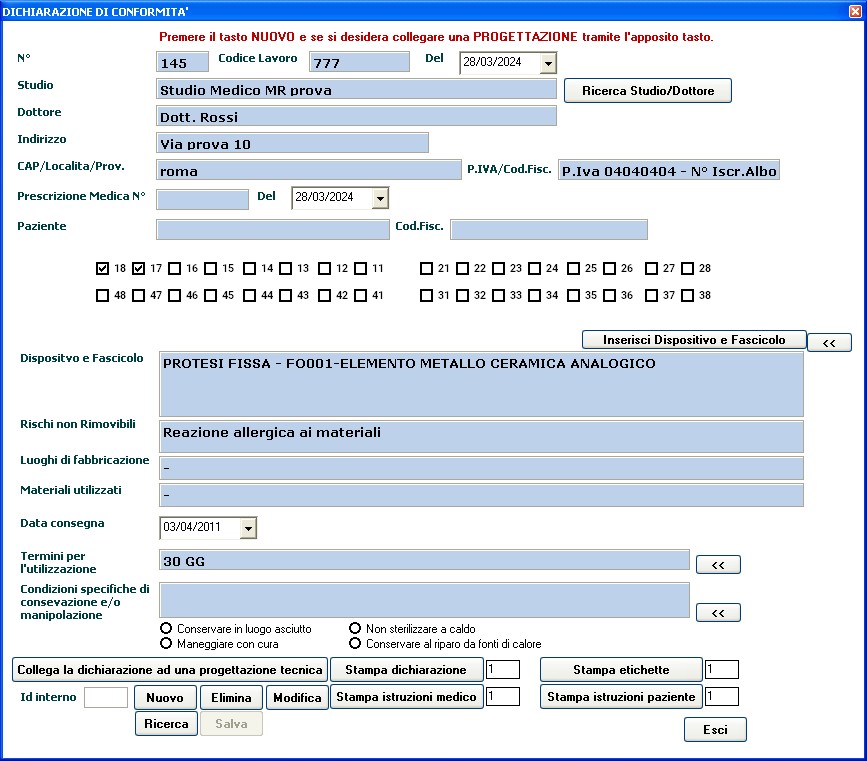The height and width of the screenshot is (761, 867).
Task: Check tooth 18 checkbox
Action: click(x=102, y=269)
